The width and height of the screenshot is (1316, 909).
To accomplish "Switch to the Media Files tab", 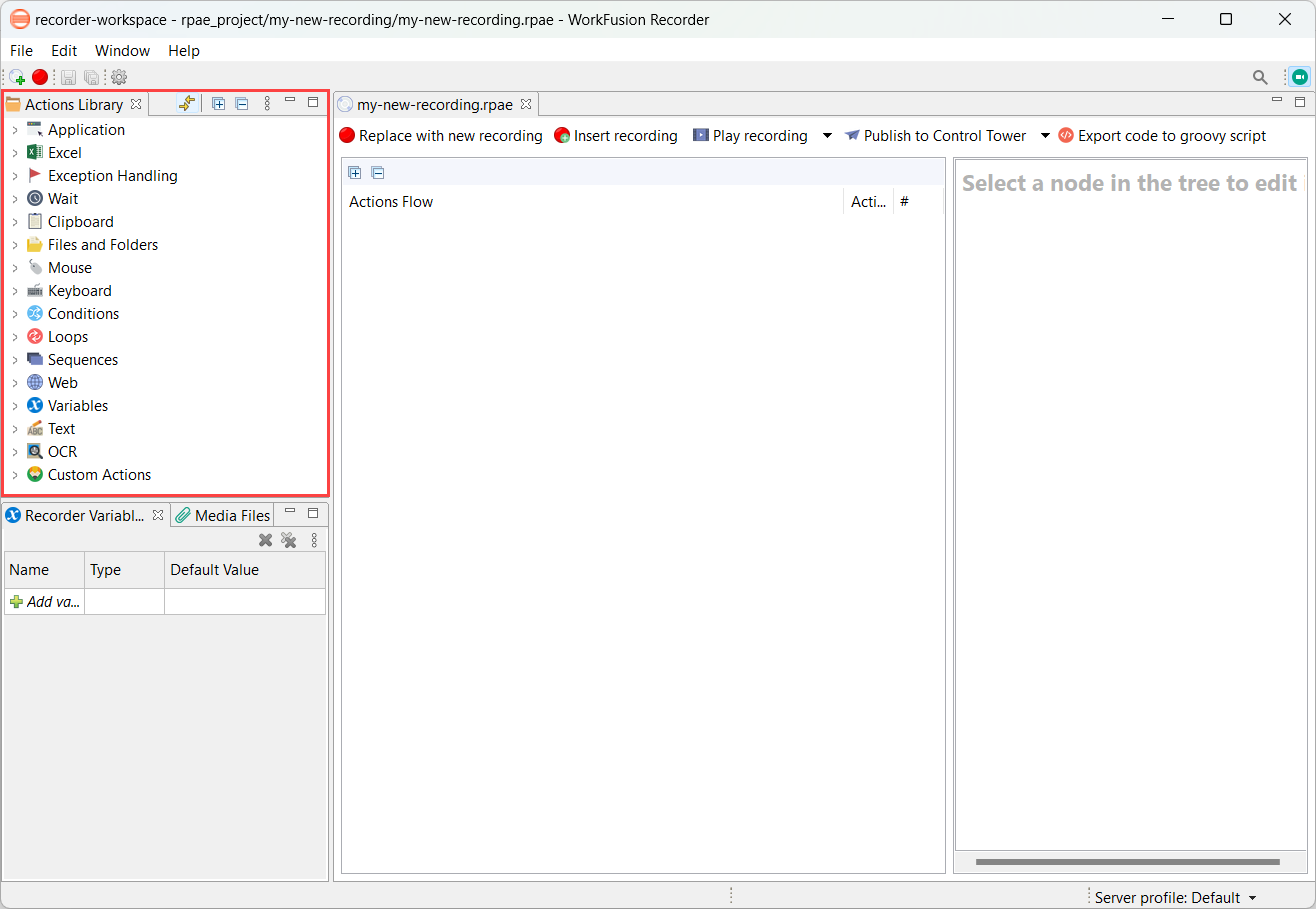I will coord(222,515).
